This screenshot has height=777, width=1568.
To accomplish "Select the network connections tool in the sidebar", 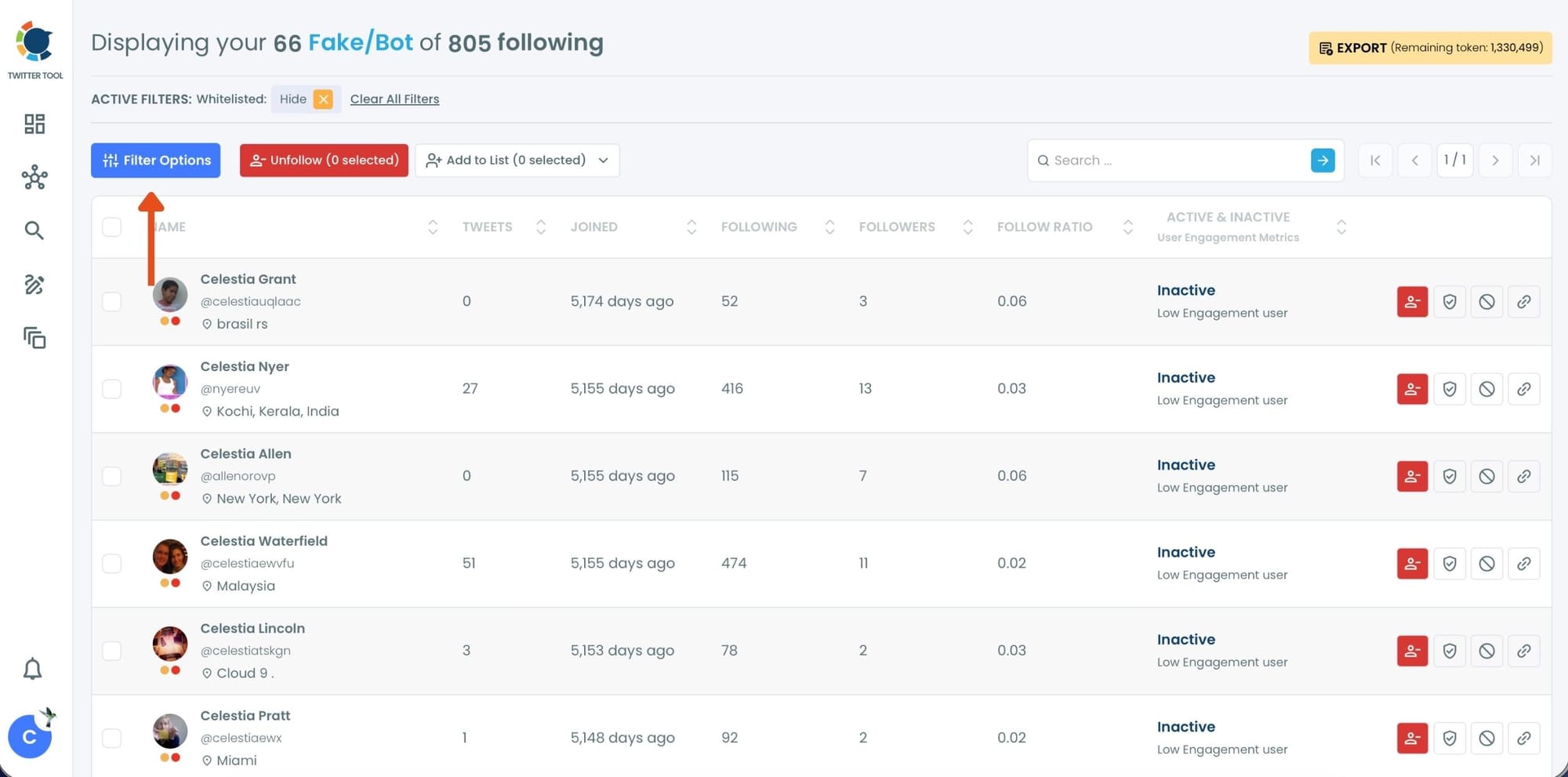I will click(x=34, y=178).
